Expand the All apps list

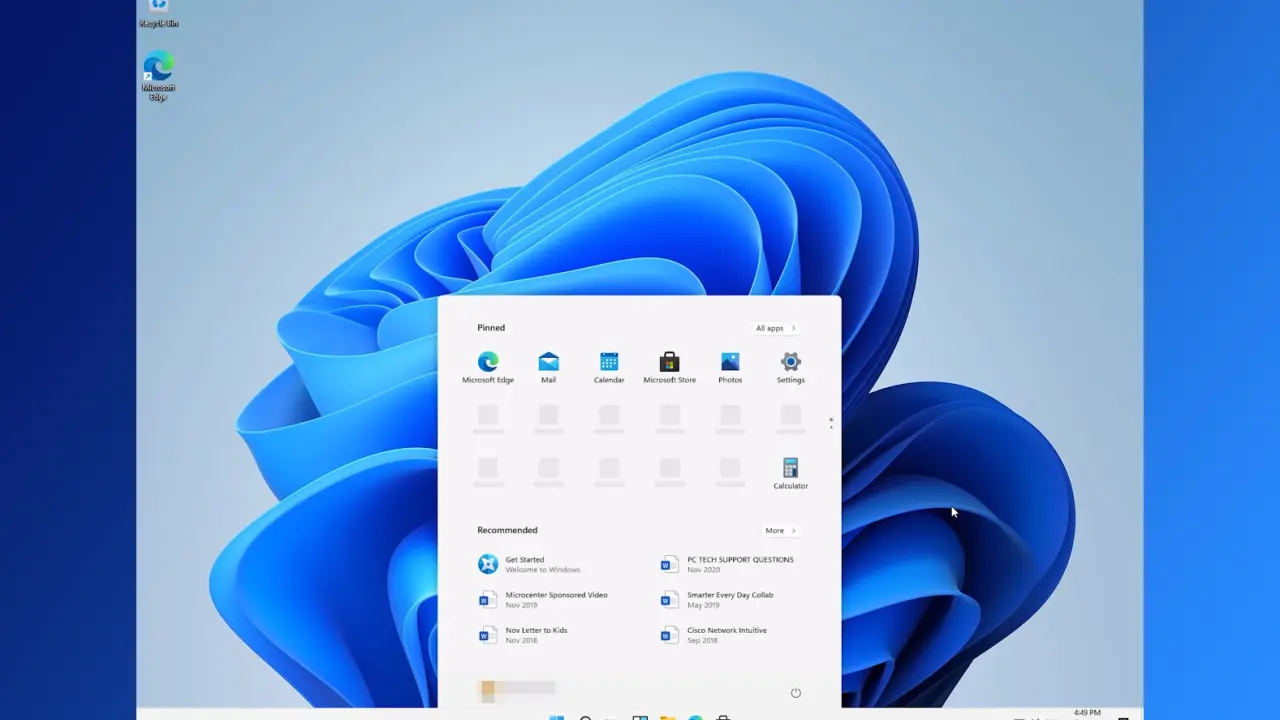click(x=775, y=328)
